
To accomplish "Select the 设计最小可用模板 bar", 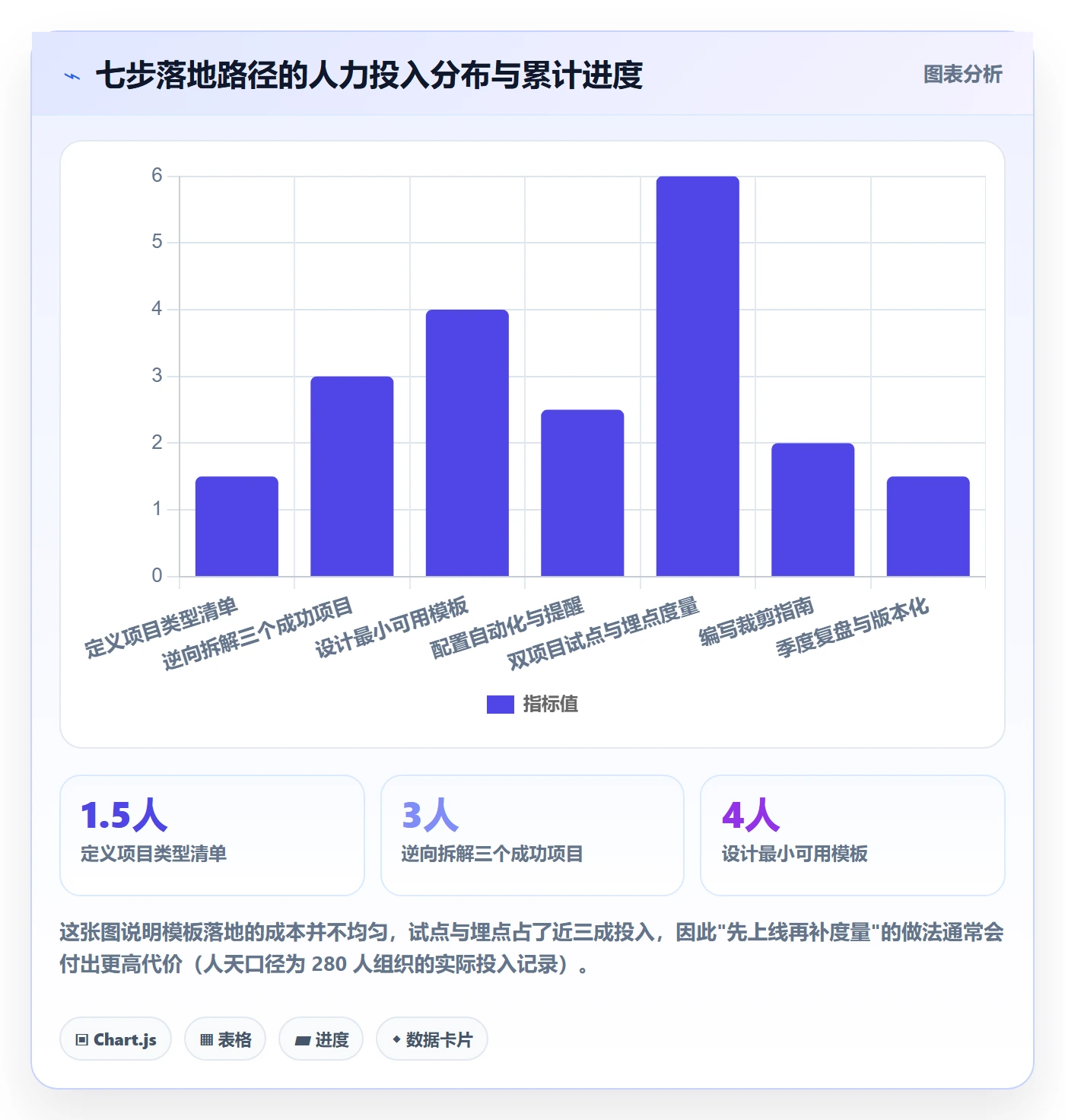I will tap(467, 443).
